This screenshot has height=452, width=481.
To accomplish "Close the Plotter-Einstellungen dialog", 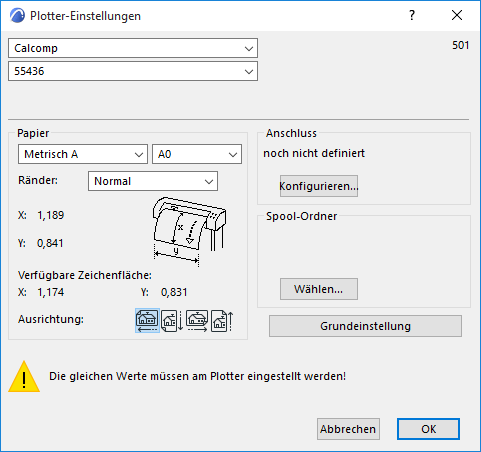I will pos(457,15).
